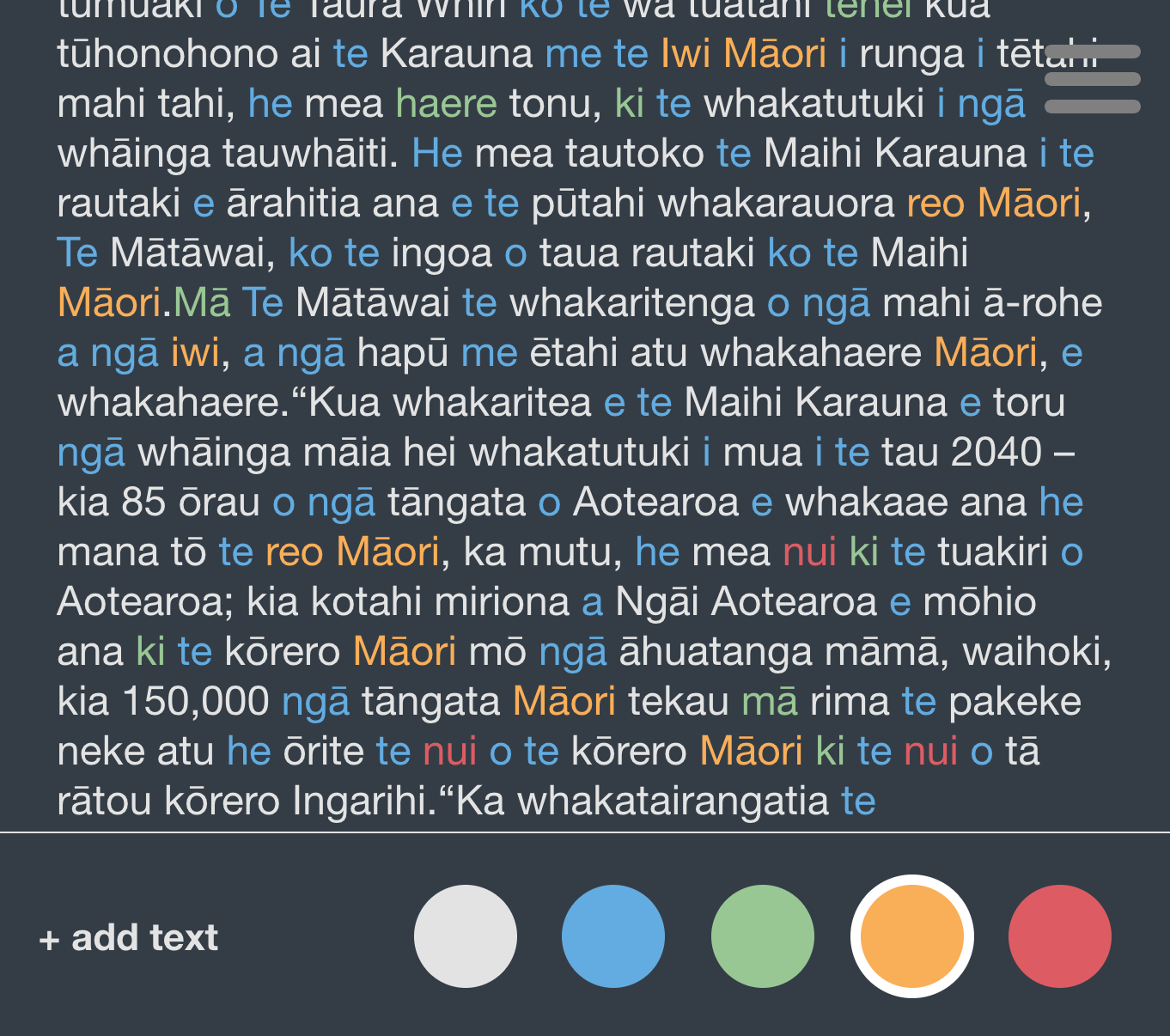The width and height of the screenshot is (1170, 1036).
Task: Select the white color swatch
Action: coord(465,935)
